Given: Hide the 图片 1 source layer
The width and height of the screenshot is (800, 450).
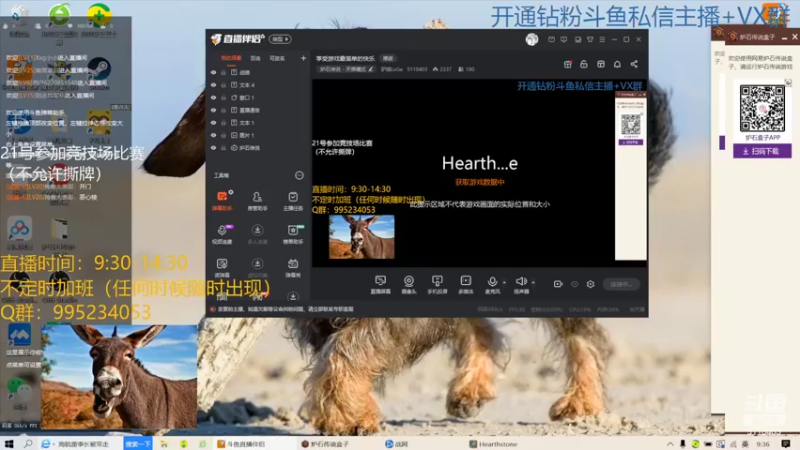Looking at the screenshot, I should pos(213,135).
